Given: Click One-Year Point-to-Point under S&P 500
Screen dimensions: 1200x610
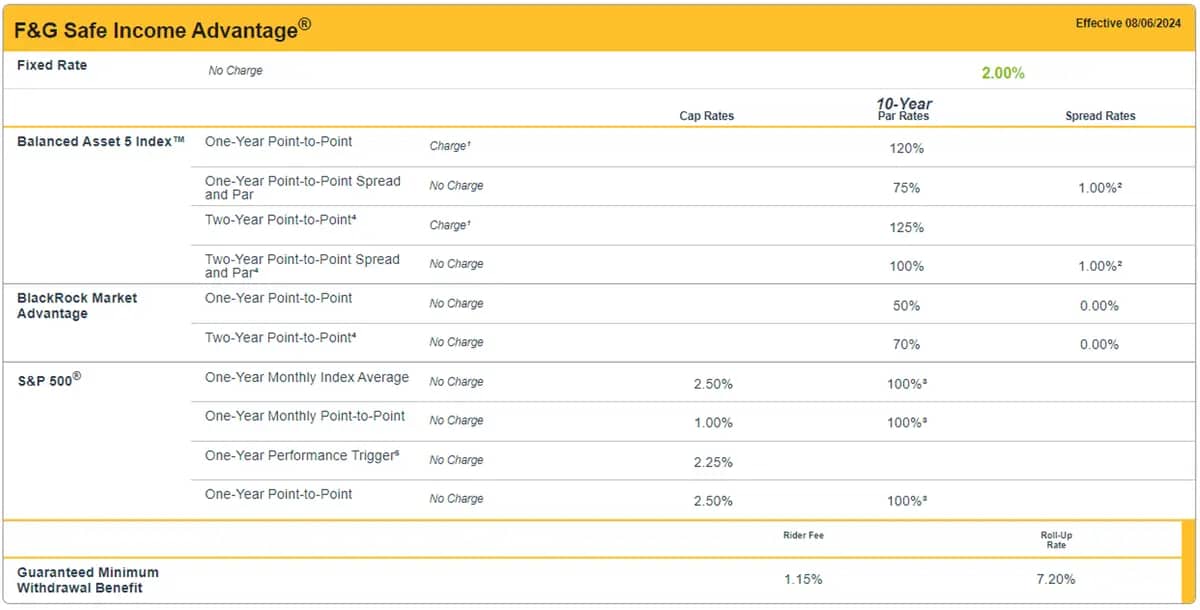Looking at the screenshot, I should click(278, 494).
